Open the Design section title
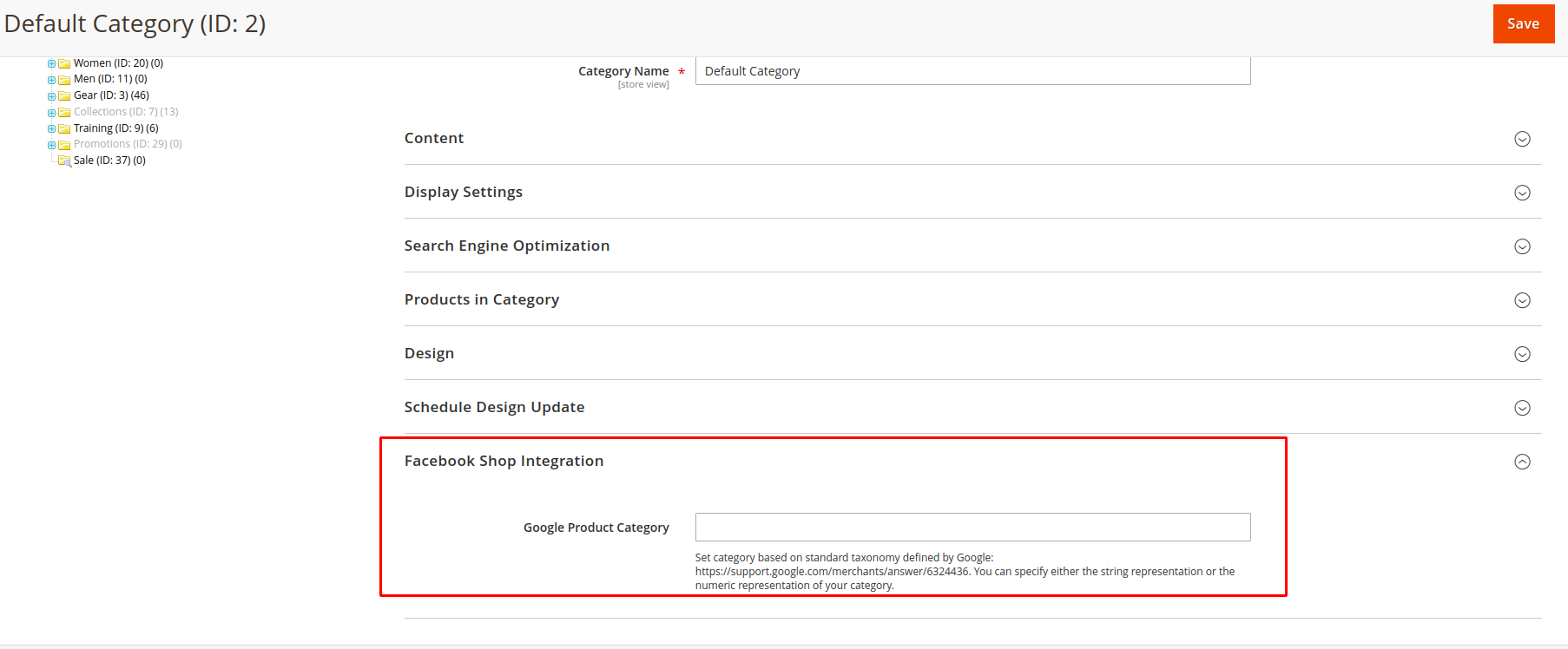The width and height of the screenshot is (1568, 649). [x=429, y=353]
